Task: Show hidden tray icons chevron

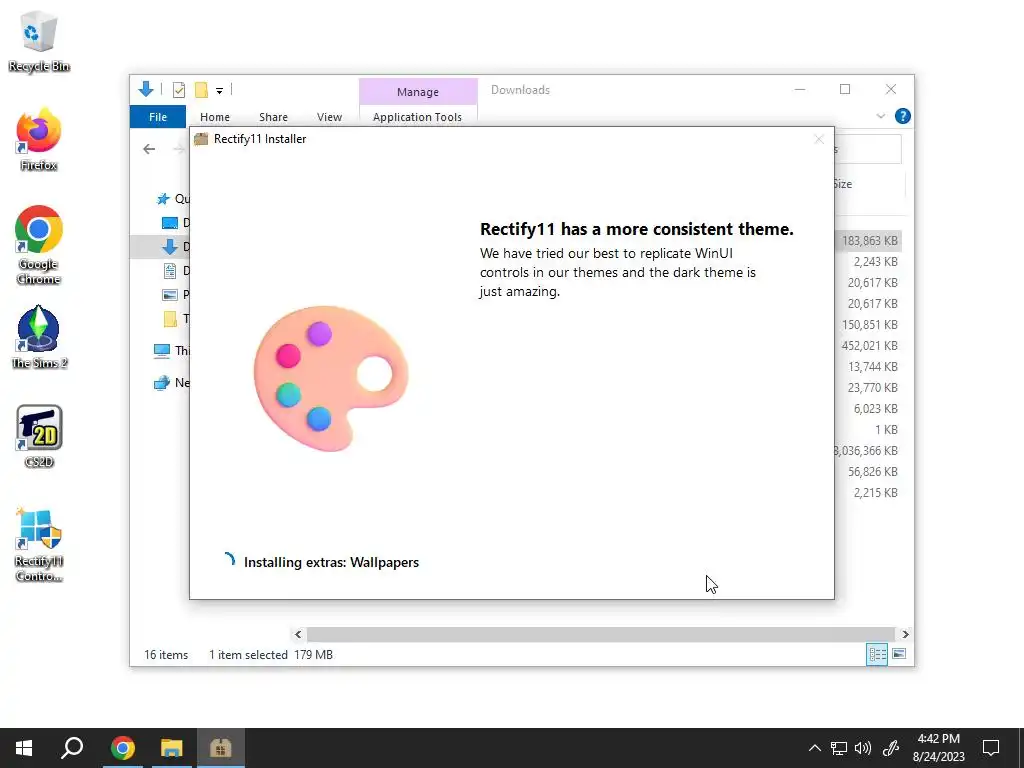Action: pyautogui.click(x=814, y=748)
